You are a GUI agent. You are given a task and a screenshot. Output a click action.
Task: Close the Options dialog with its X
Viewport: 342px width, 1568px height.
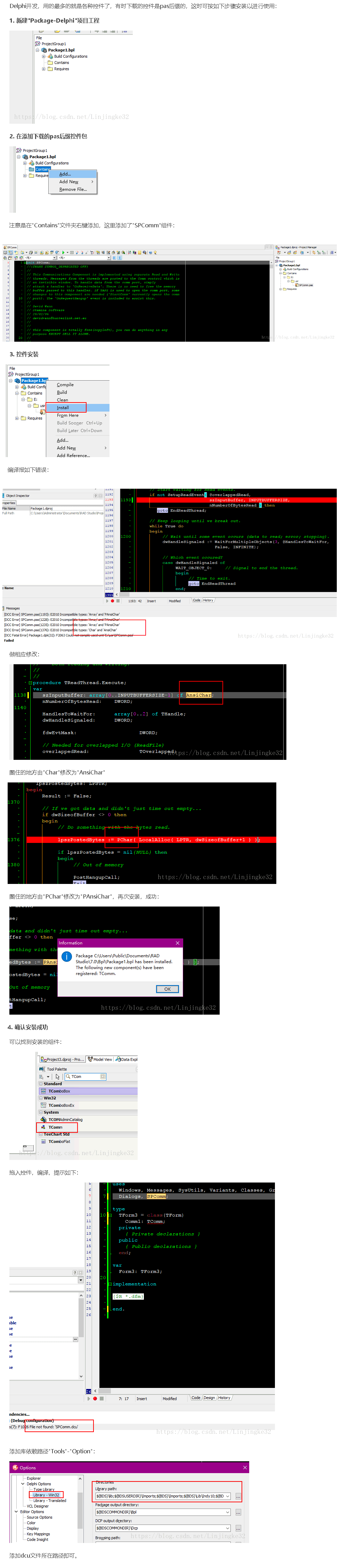click(x=245, y=1468)
